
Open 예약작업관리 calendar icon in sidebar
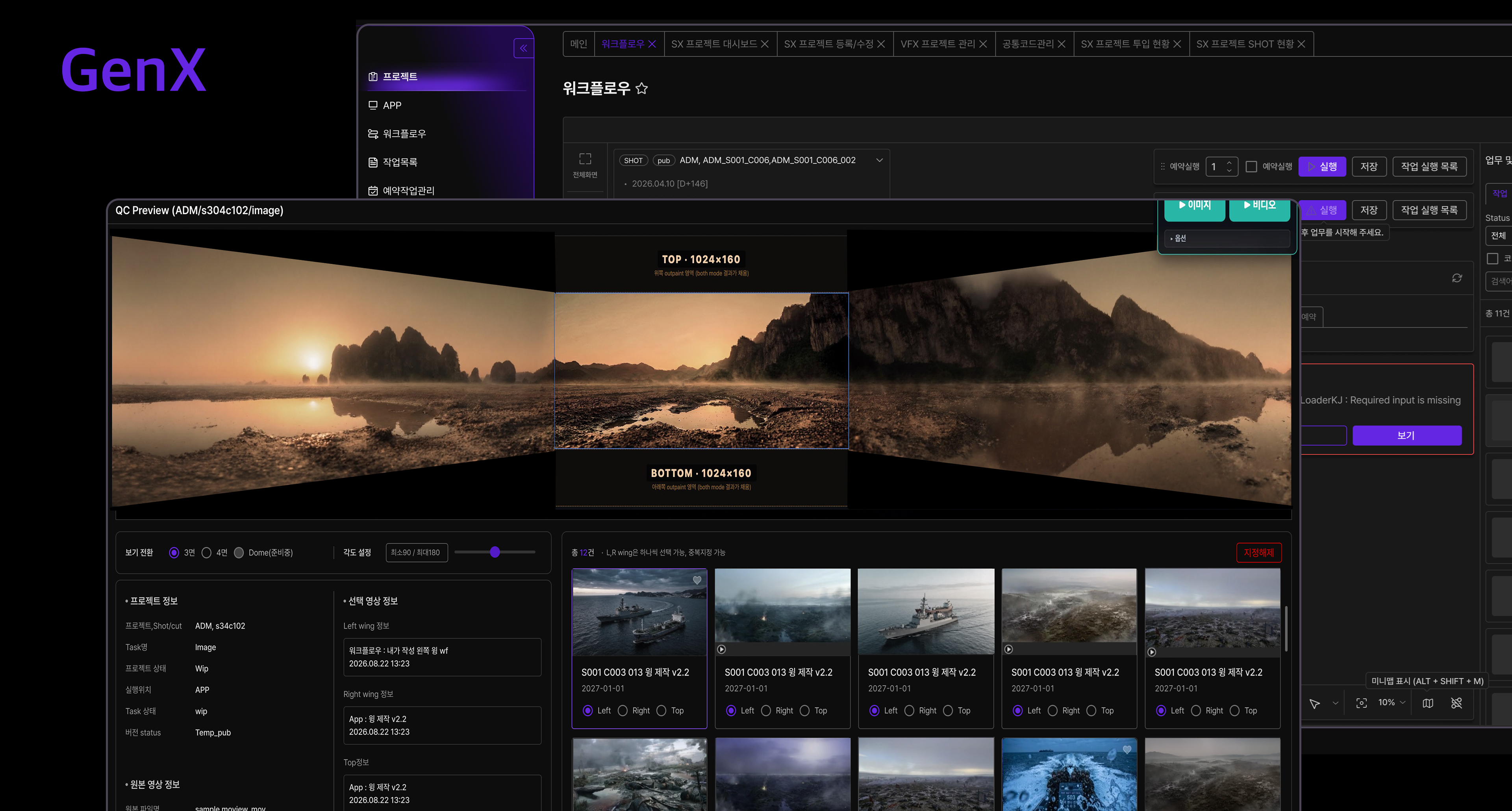pos(373,191)
